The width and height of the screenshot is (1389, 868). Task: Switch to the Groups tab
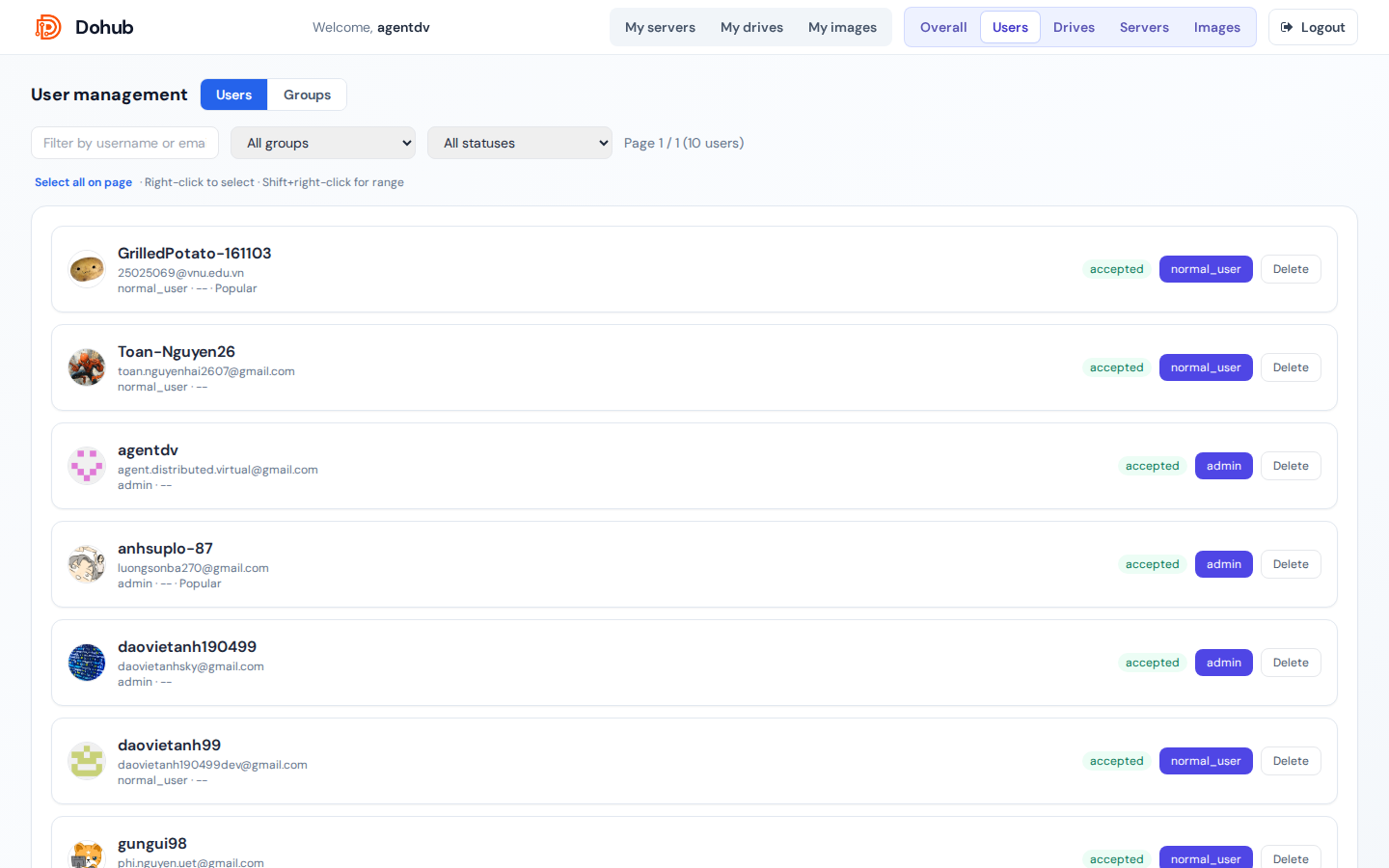click(307, 95)
